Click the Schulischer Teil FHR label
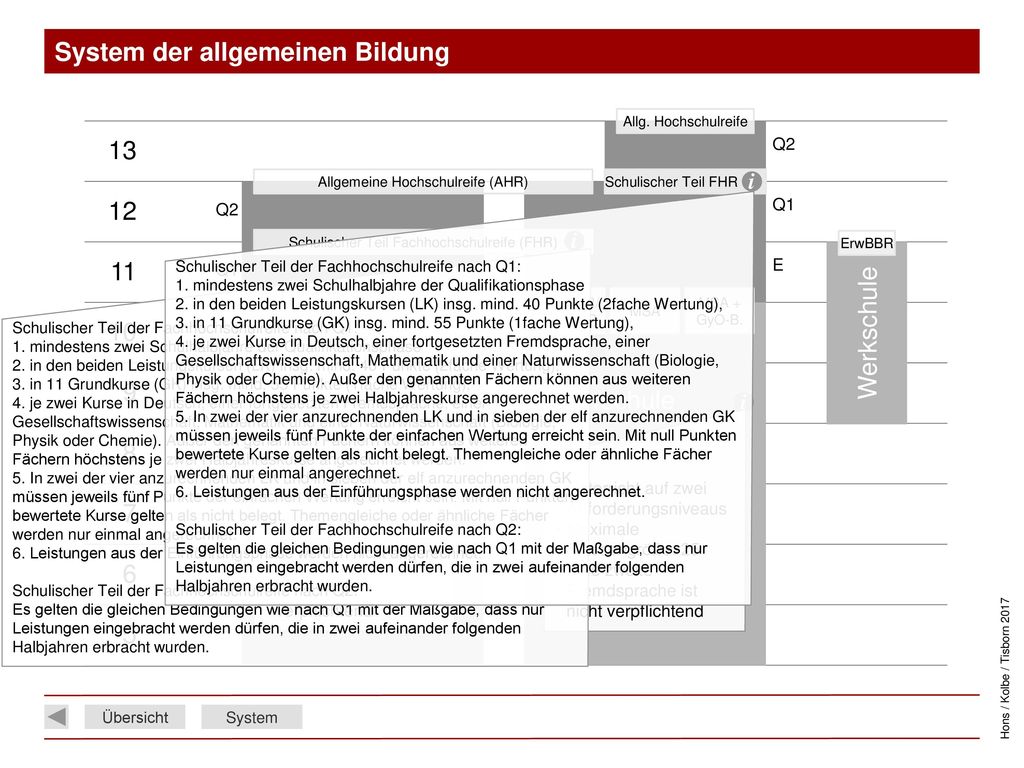The image size is (1024, 768). click(671, 182)
